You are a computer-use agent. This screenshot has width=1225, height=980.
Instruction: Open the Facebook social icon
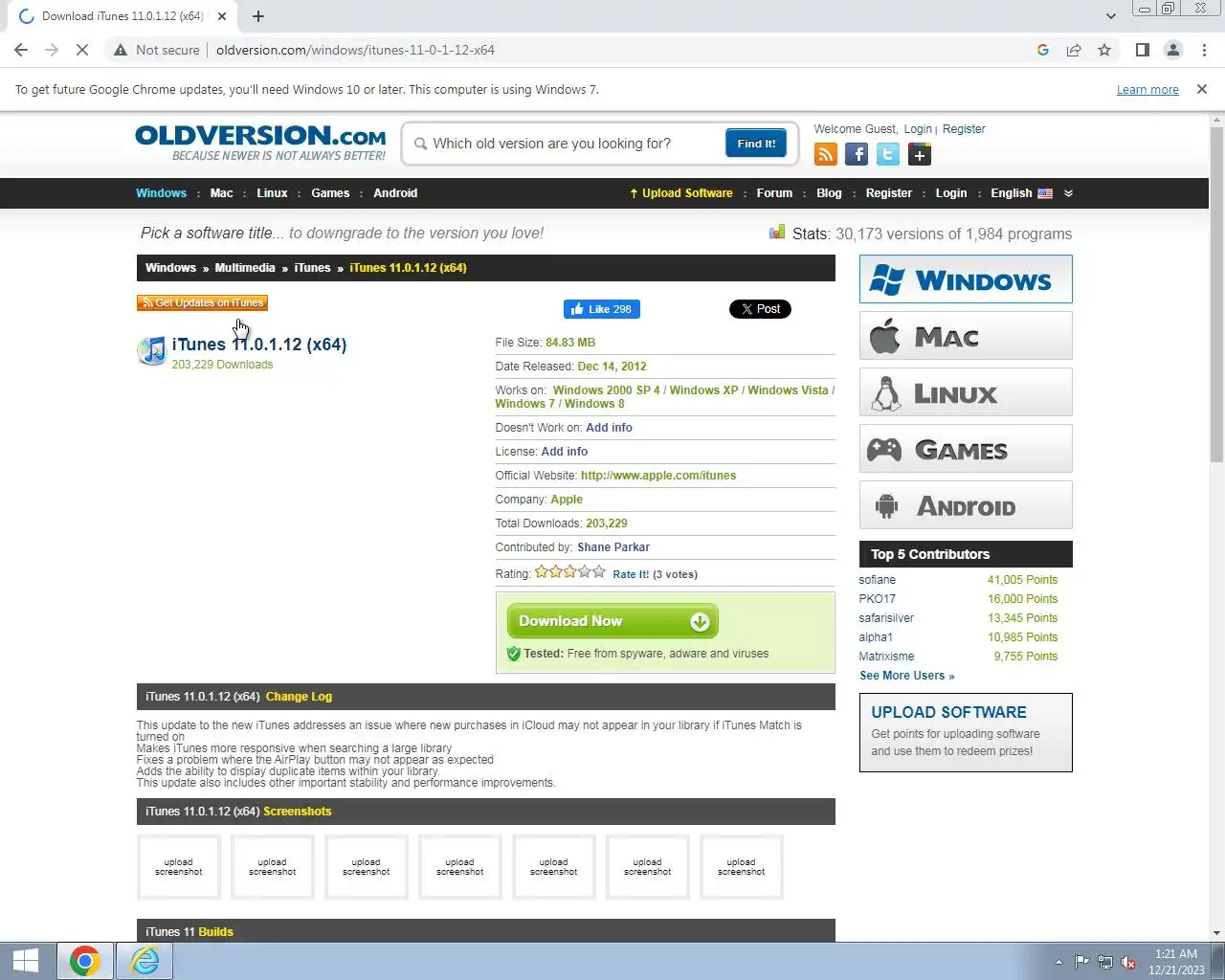click(857, 154)
